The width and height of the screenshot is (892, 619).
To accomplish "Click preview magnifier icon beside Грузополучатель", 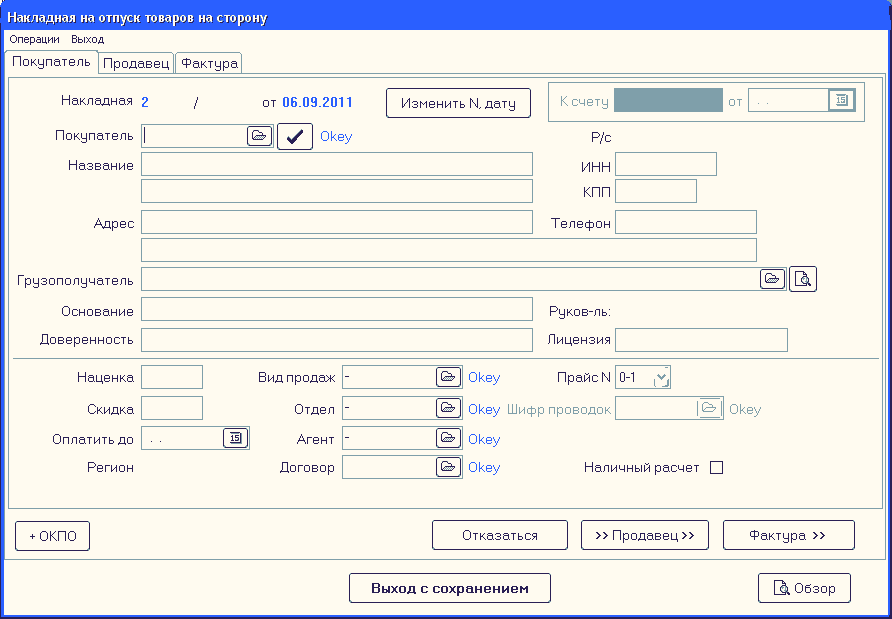I will coord(803,279).
